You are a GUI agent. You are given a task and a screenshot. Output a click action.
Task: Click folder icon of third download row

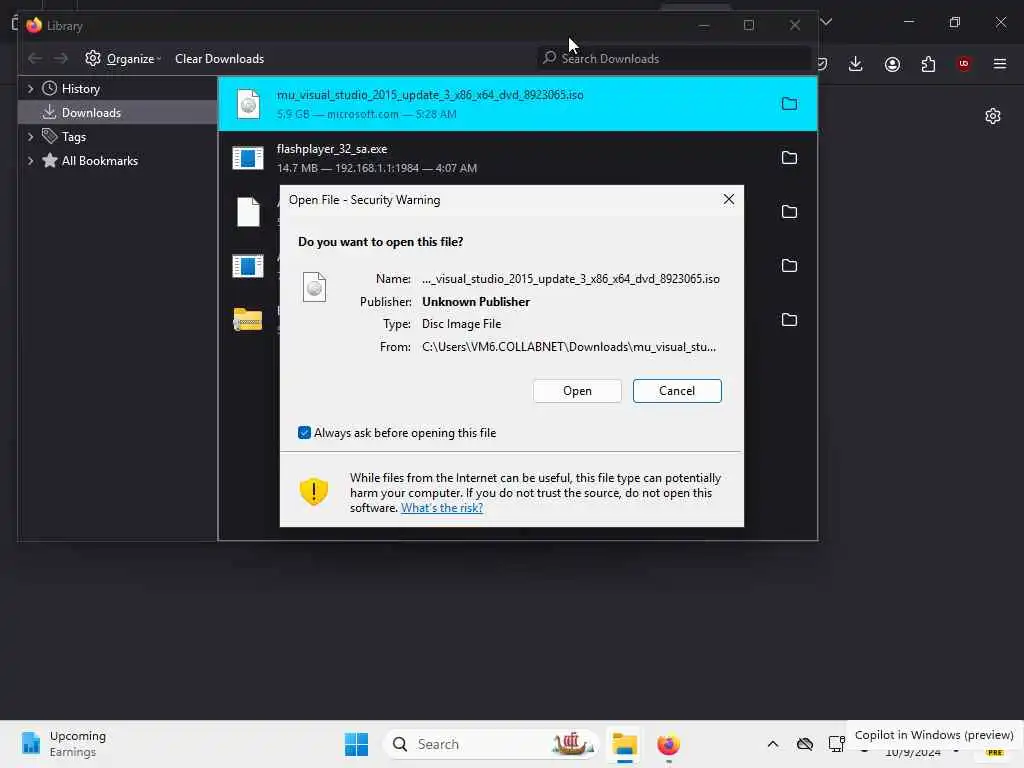789,212
